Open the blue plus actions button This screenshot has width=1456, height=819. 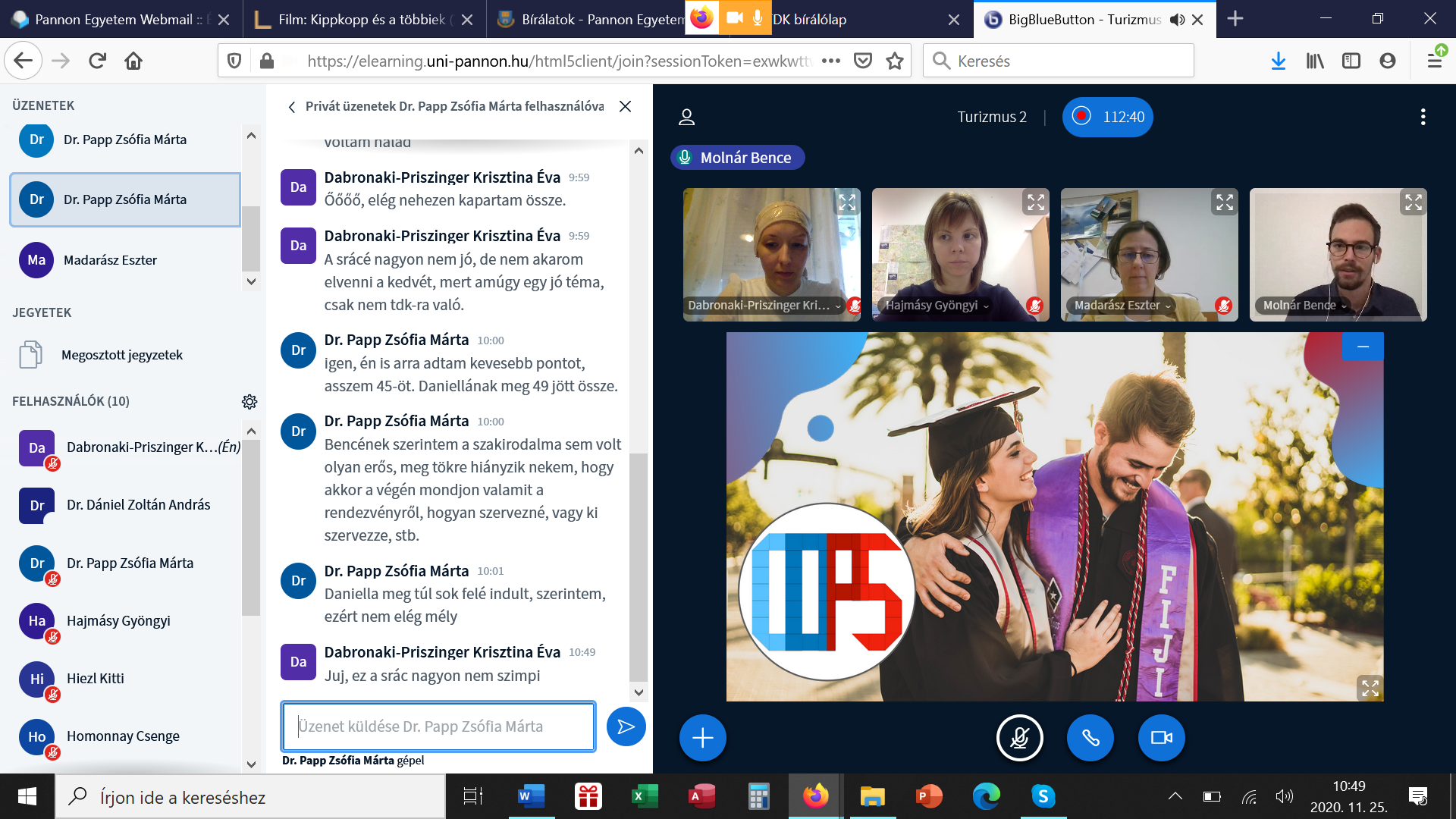point(702,737)
